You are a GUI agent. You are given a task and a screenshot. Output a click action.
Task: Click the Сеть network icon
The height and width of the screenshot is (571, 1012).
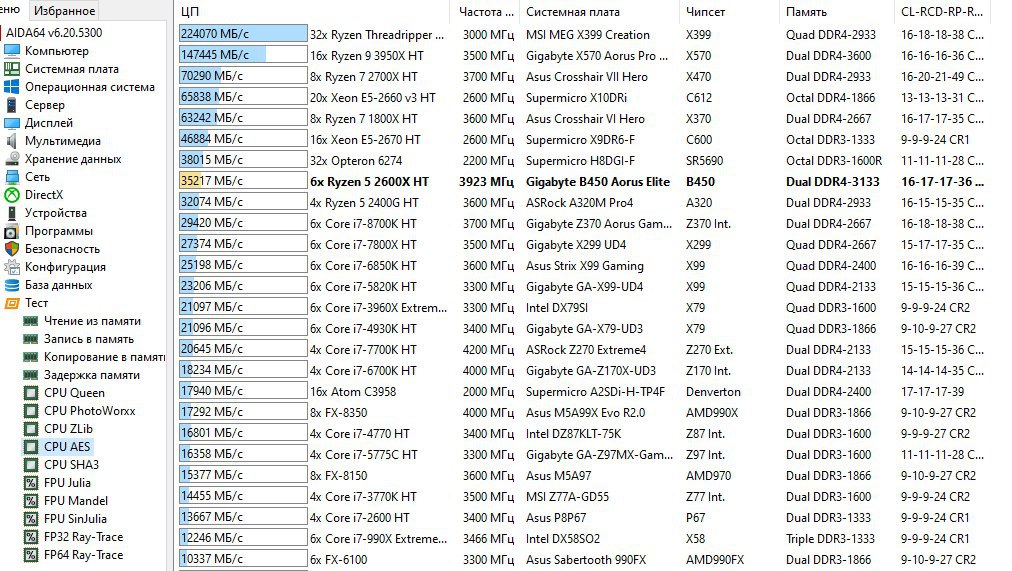[x=12, y=177]
